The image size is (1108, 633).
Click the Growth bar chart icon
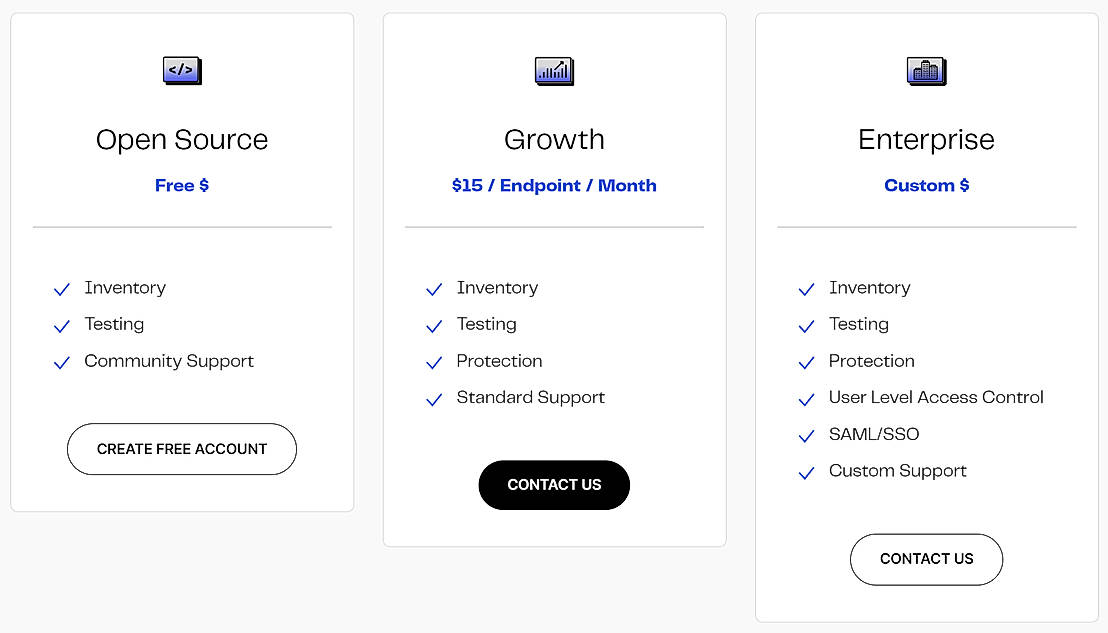coord(555,71)
